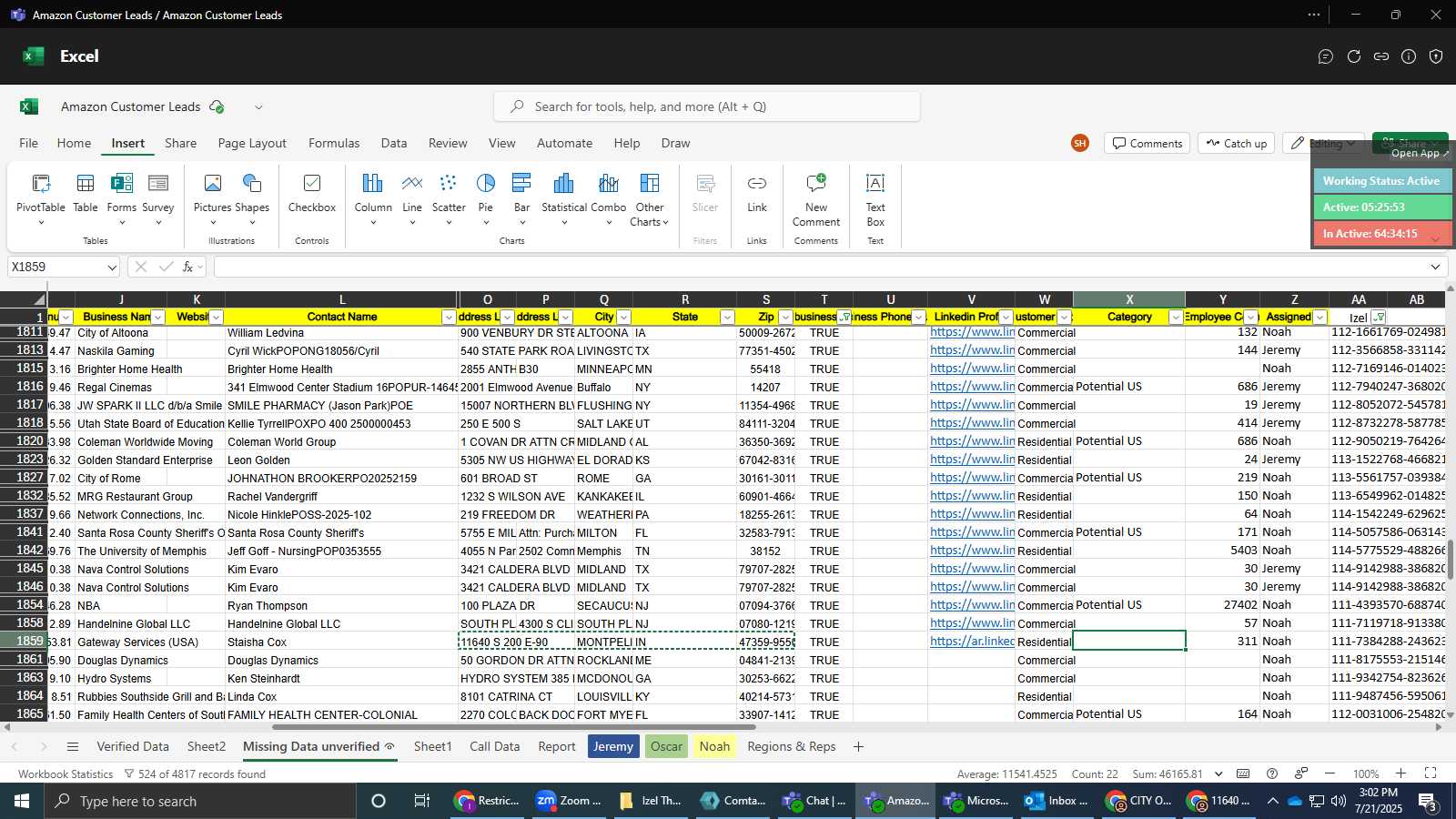Click the Comments button
1456x819 pixels.
click(x=1147, y=144)
